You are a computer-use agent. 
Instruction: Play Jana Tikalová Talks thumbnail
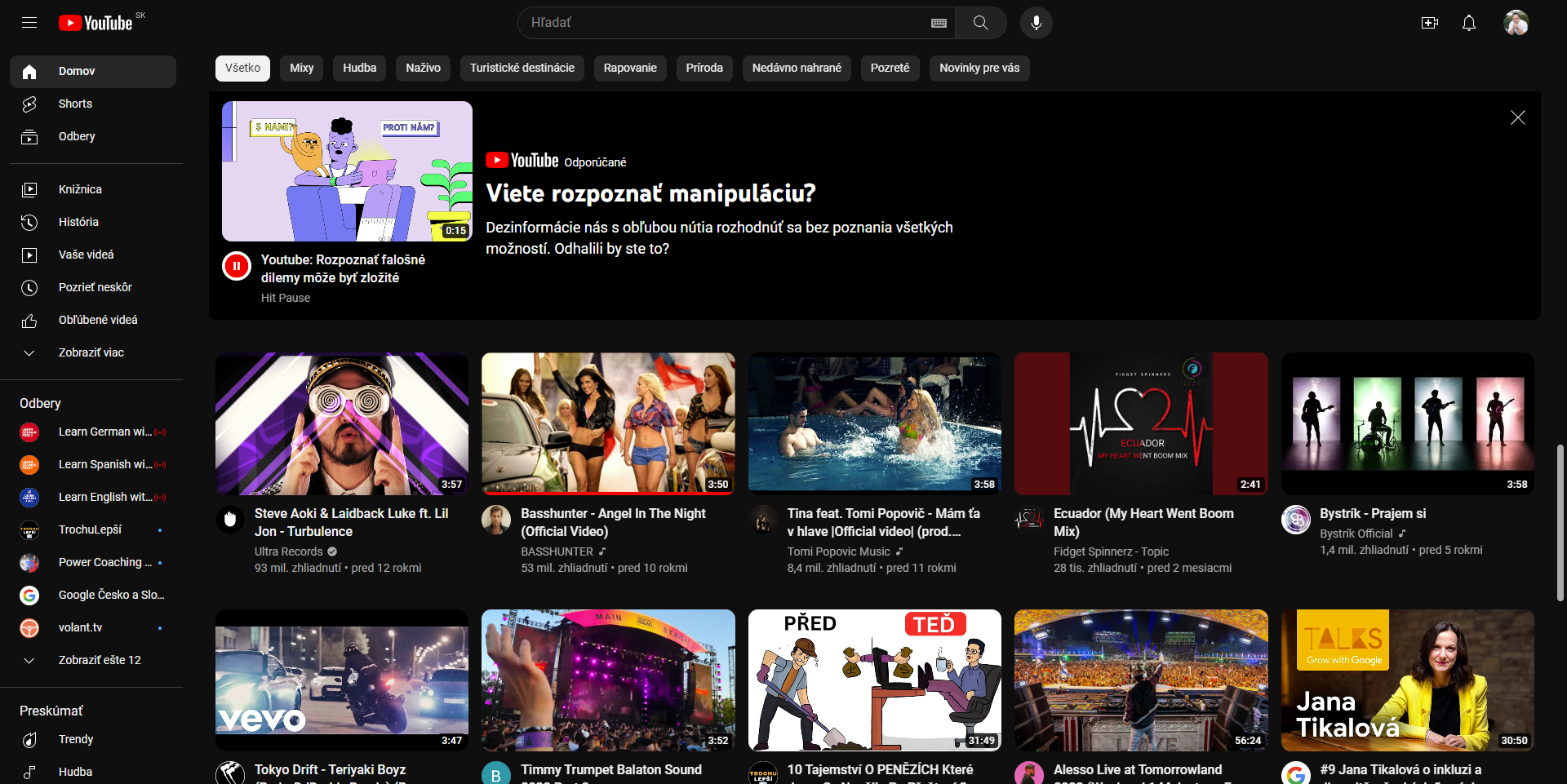click(x=1408, y=680)
